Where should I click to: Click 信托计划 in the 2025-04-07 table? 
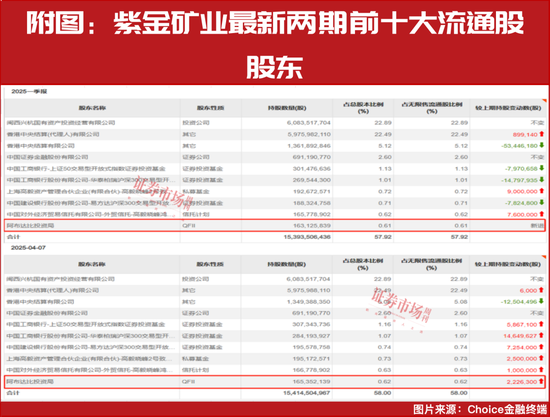[x=195, y=370]
